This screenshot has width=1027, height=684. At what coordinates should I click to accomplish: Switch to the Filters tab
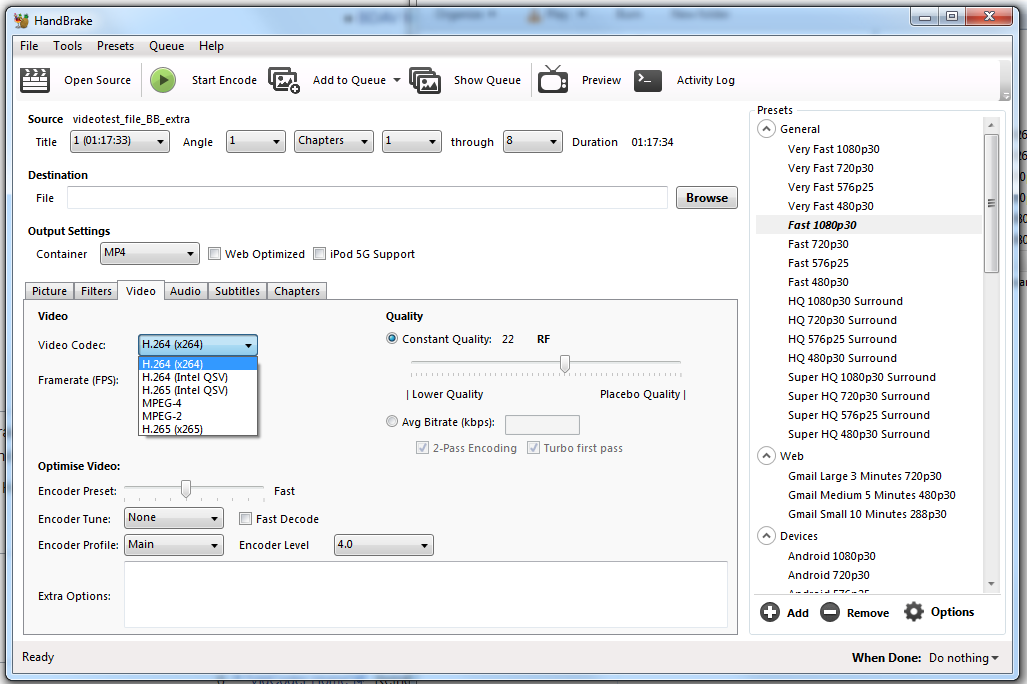tap(96, 290)
